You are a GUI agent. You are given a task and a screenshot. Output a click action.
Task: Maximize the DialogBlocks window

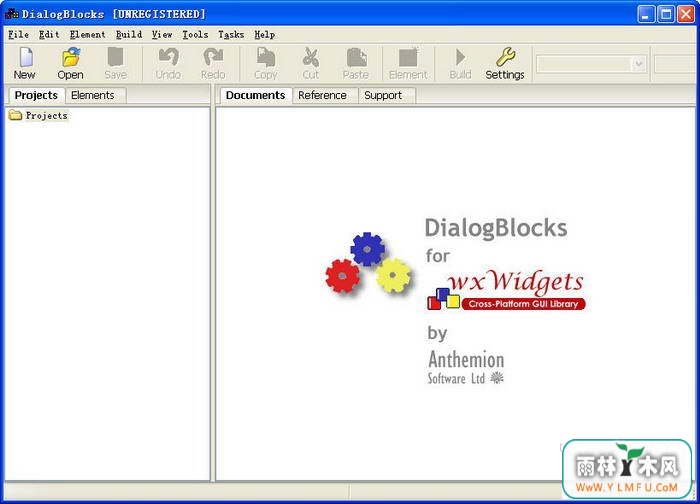pos(666,14)
